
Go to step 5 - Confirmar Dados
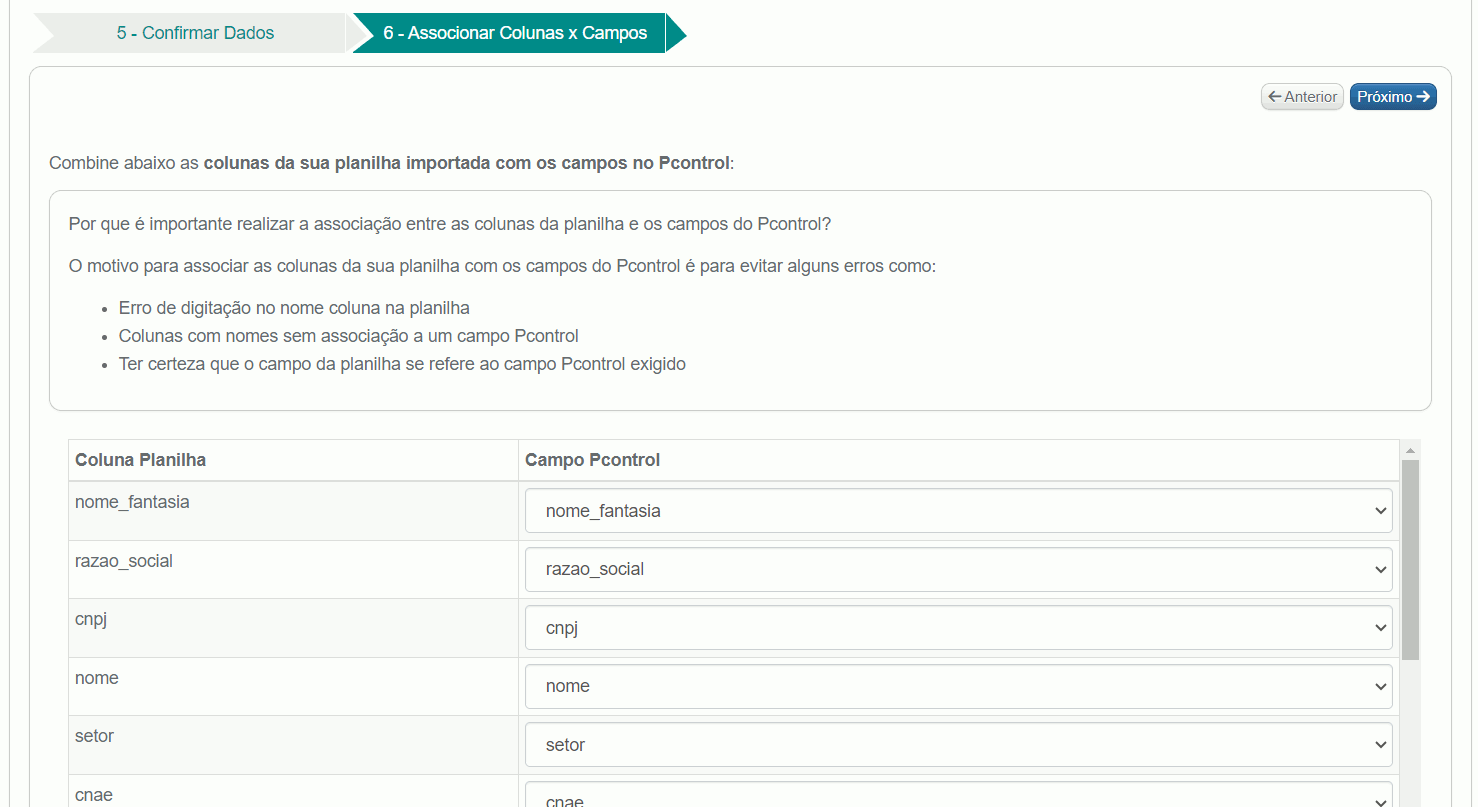click(195, 33)
